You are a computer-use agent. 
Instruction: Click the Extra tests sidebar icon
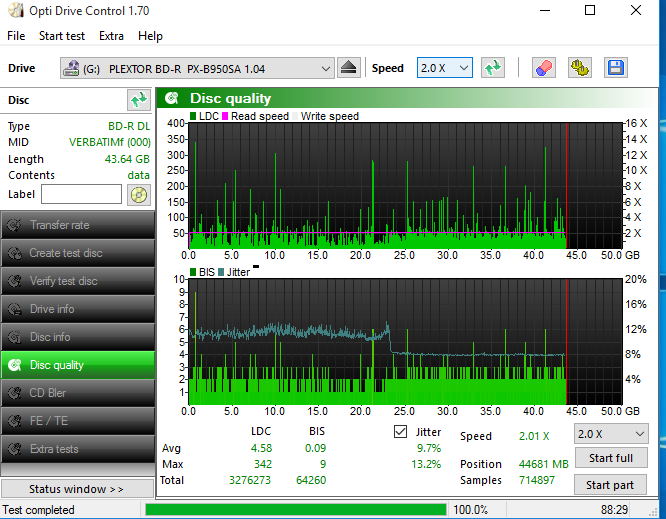pyautogui.click(x=14, y=449)
